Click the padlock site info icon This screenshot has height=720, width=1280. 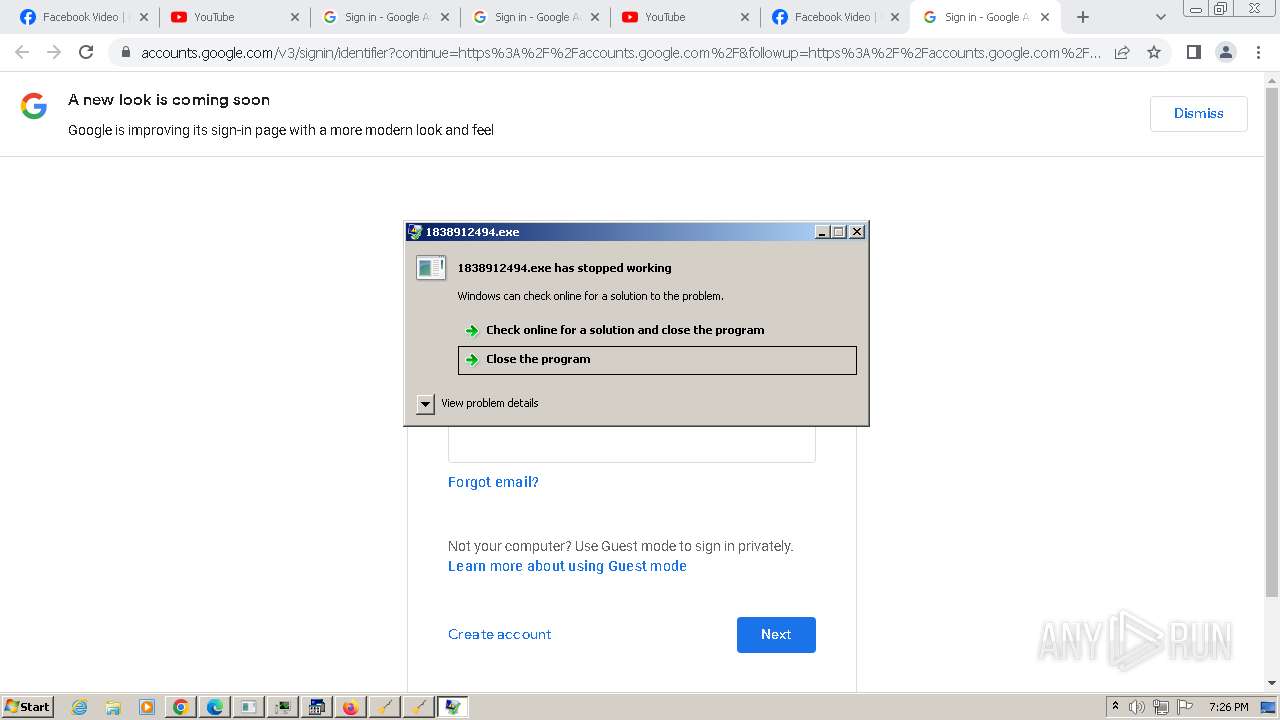pos(125,53)
